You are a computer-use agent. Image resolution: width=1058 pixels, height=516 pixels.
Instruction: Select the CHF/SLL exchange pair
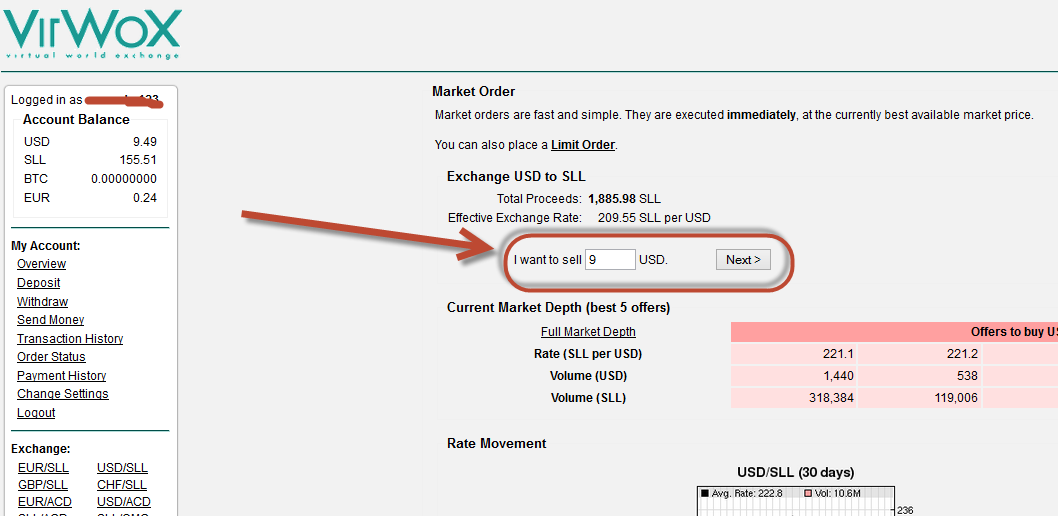(121, 485)
